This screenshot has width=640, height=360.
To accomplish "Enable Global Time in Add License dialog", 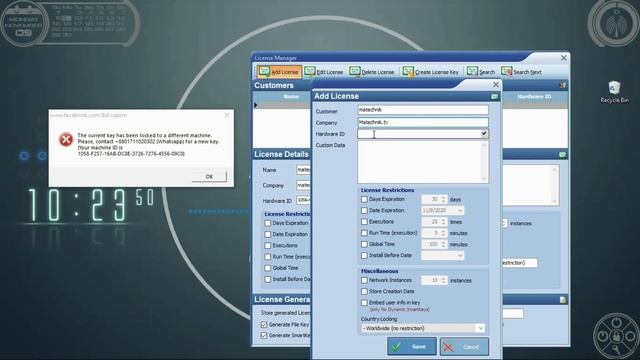I will [x=364, y=244].
